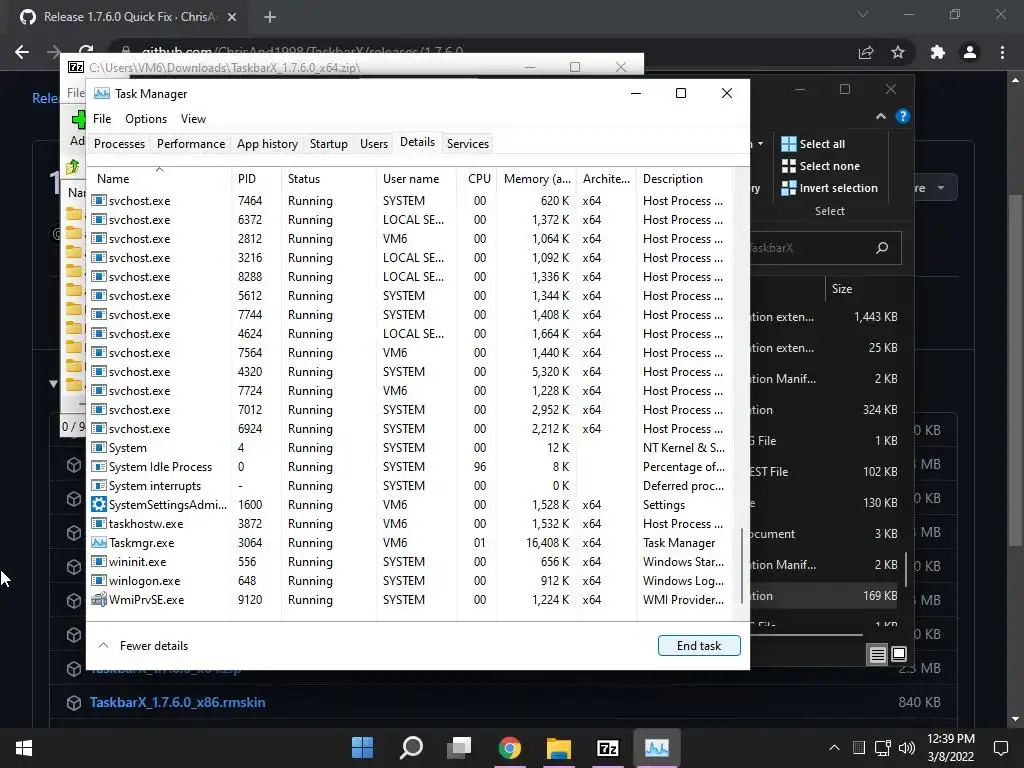This screenshot has height=768, width=1024.
Task: Switch to App history tab
Action: (x=267, y=144)
